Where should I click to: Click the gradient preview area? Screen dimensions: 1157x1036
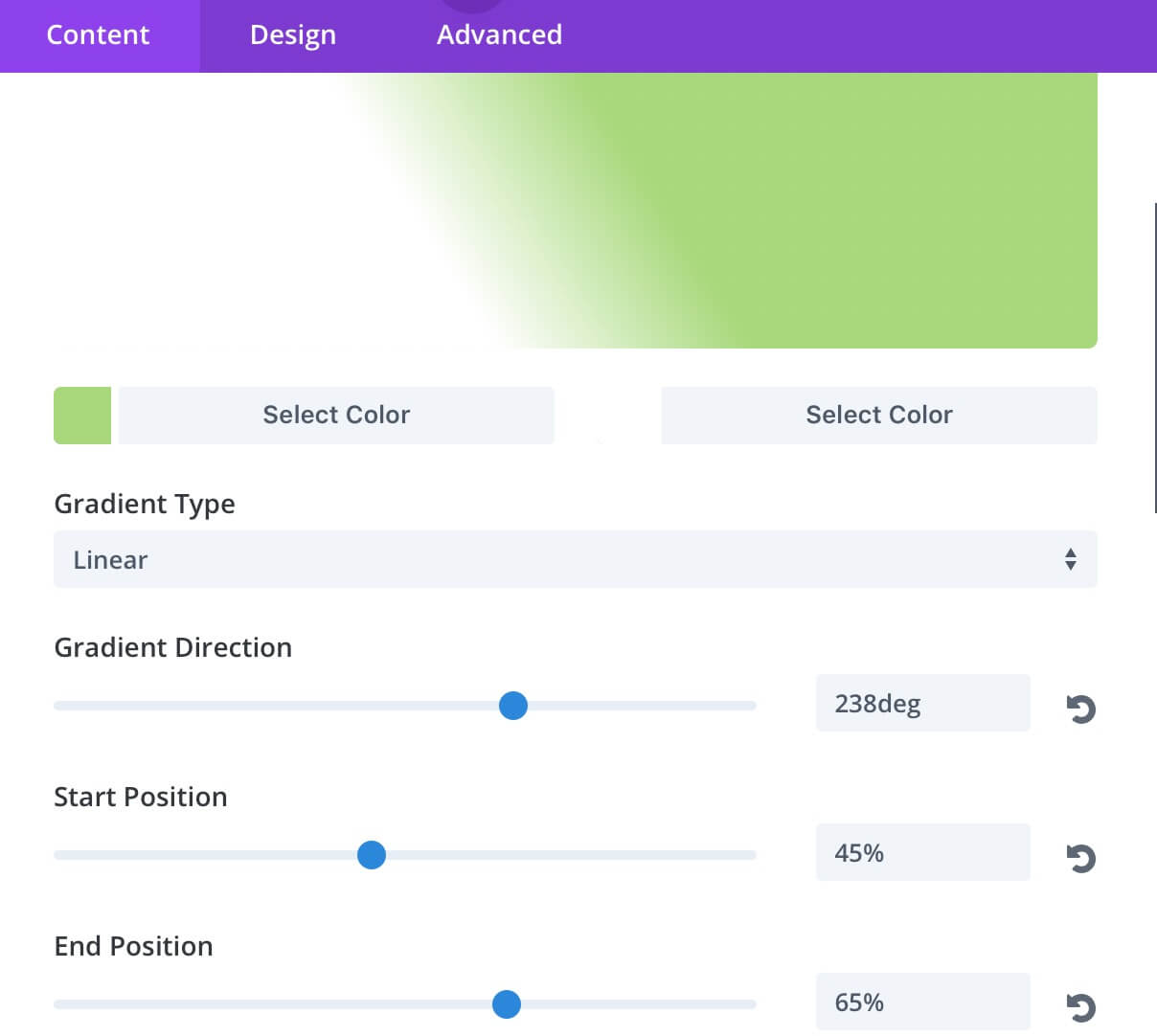[x=576, y=211]
